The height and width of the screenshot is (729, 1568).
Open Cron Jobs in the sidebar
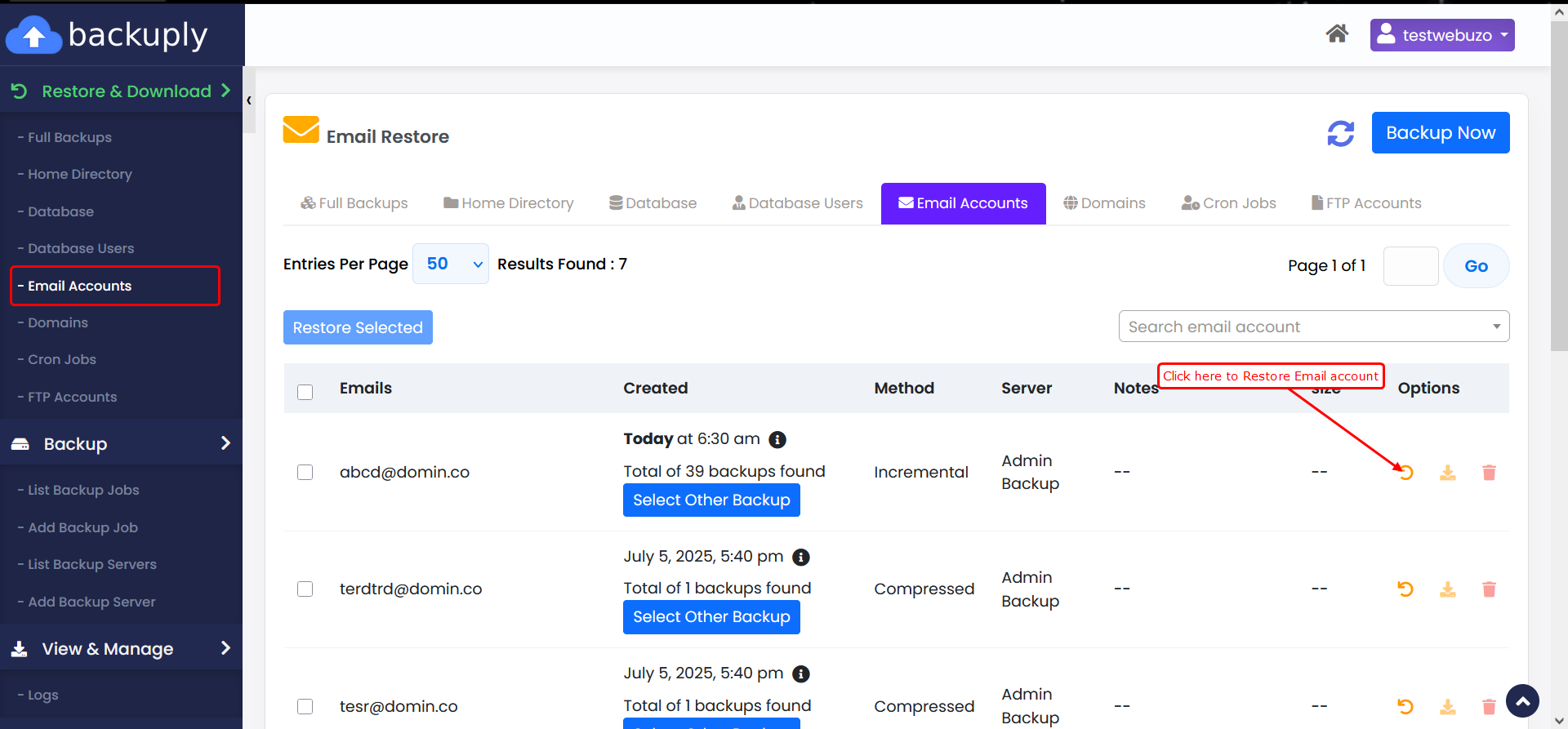click(62, 359)
